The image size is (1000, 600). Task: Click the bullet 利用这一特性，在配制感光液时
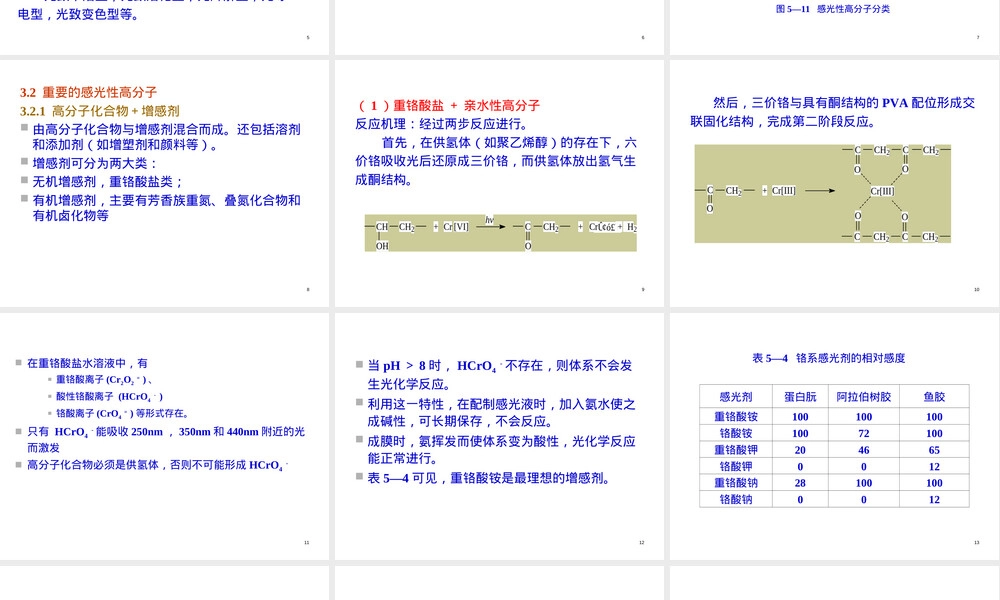click(501, 413)
